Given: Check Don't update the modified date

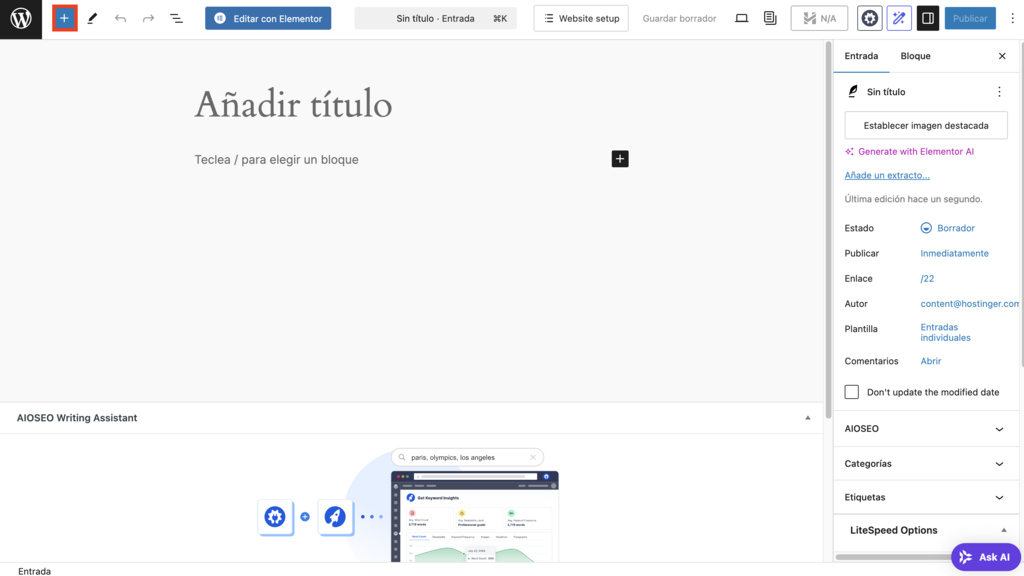Looking at the screenshot, I should coord(851,392).
